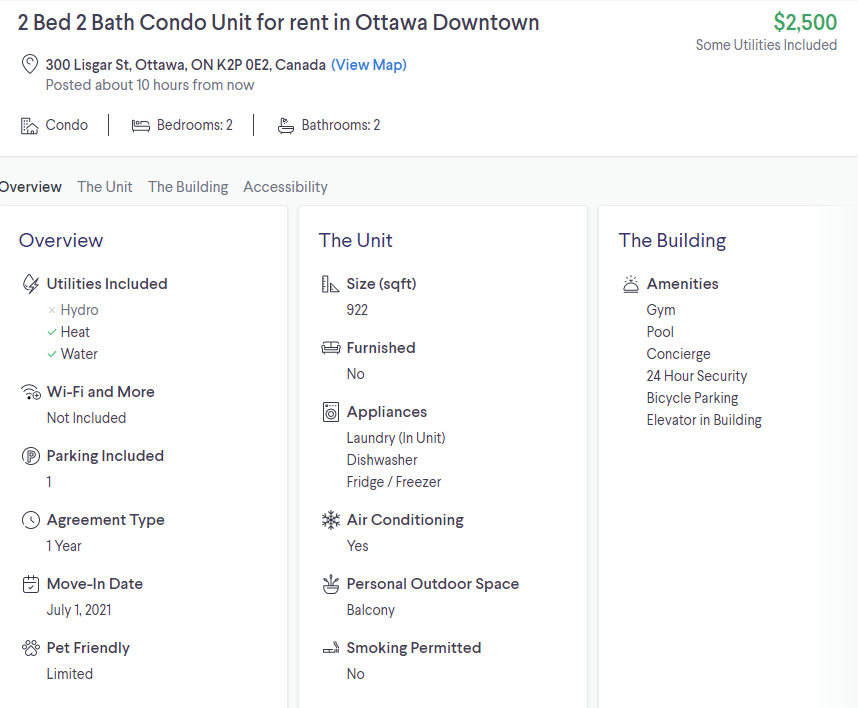Click the Utilities Included lightning icon
The height and width of the screenshot is (708, 858).
pyautogui.click(x=31, y=284)
